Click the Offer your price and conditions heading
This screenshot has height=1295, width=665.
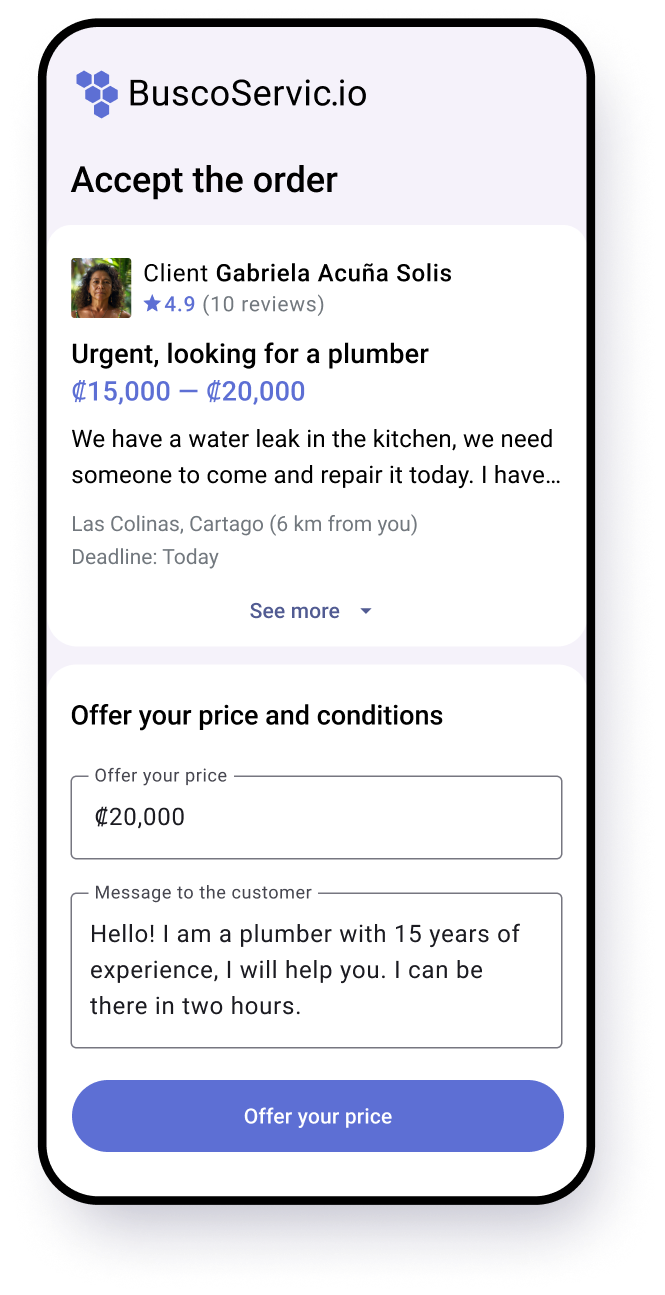pyautogui.click(x=257, y=716)
